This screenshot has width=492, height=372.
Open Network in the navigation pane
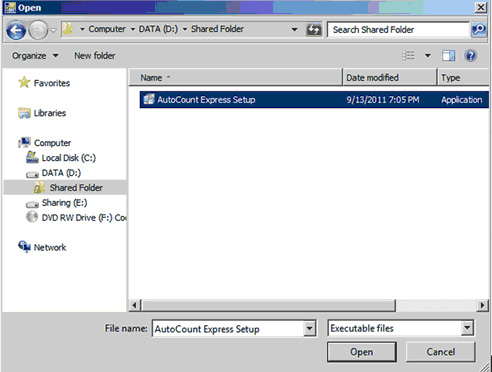click(x=50, y=247)
